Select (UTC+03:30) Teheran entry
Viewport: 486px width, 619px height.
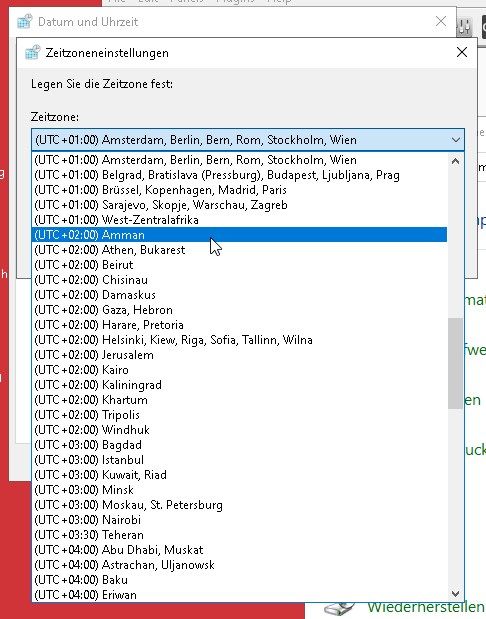tap(239, 535)
